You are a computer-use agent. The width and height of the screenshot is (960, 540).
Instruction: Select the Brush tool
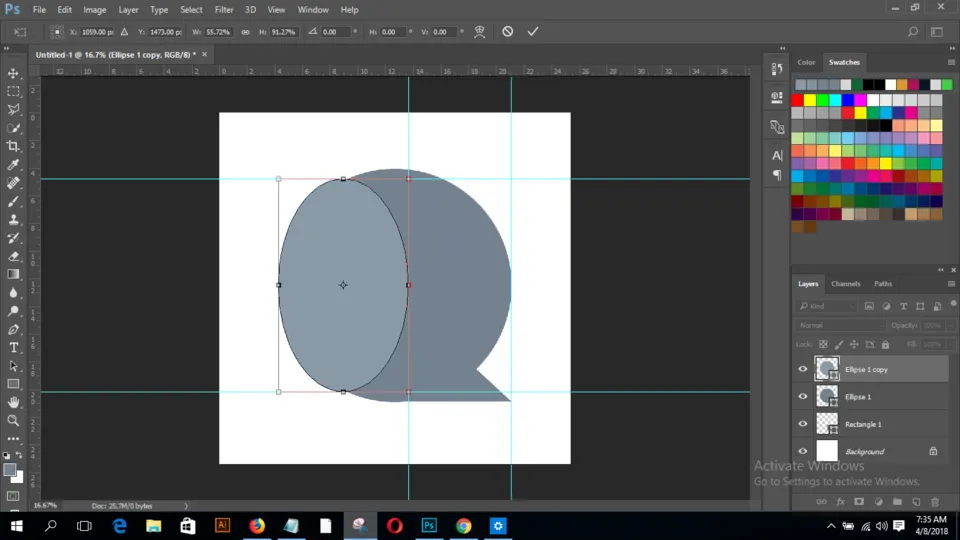(13, 201)
